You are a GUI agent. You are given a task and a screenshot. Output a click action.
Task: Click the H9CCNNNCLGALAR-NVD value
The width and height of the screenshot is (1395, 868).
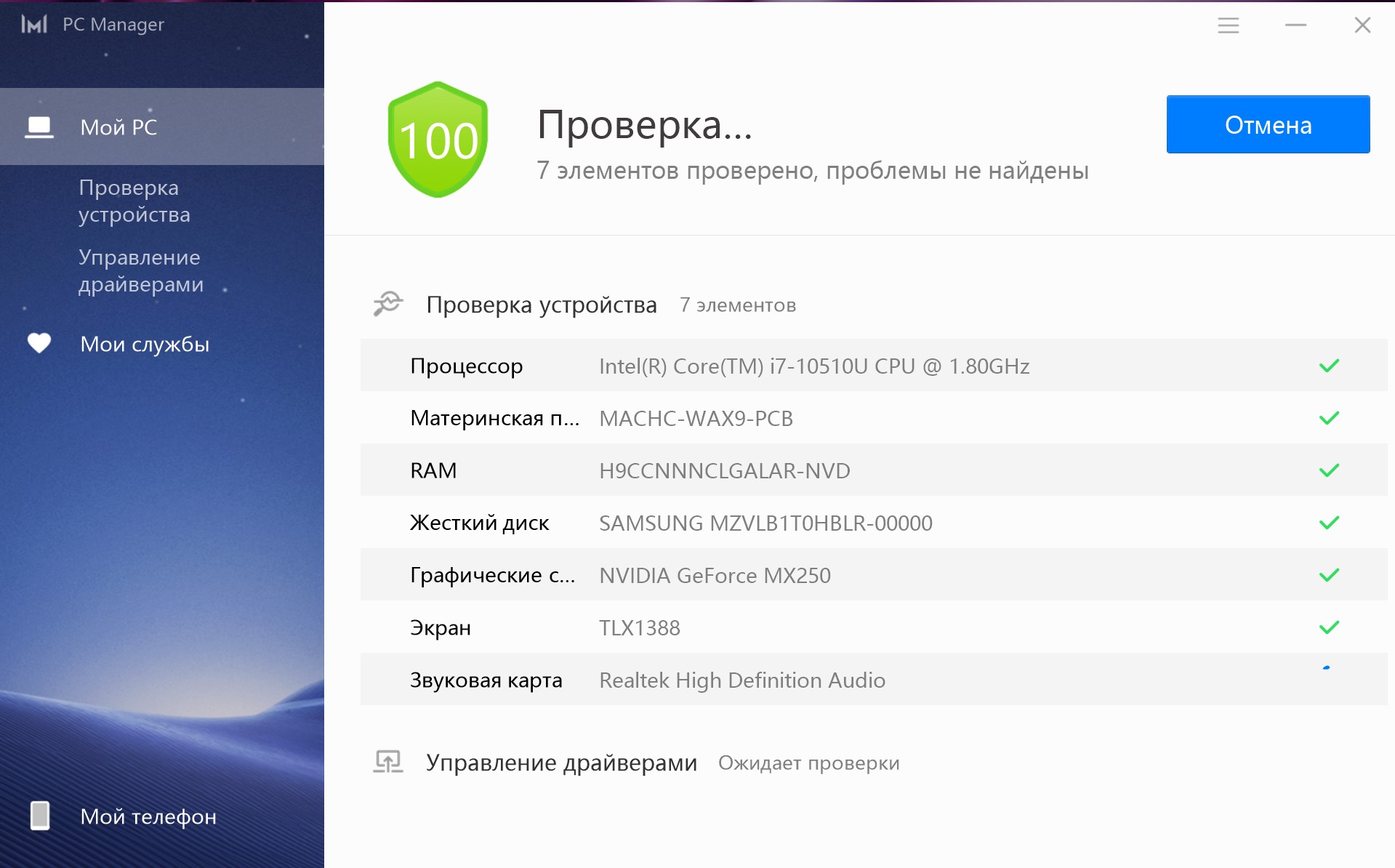click(725, 471)
